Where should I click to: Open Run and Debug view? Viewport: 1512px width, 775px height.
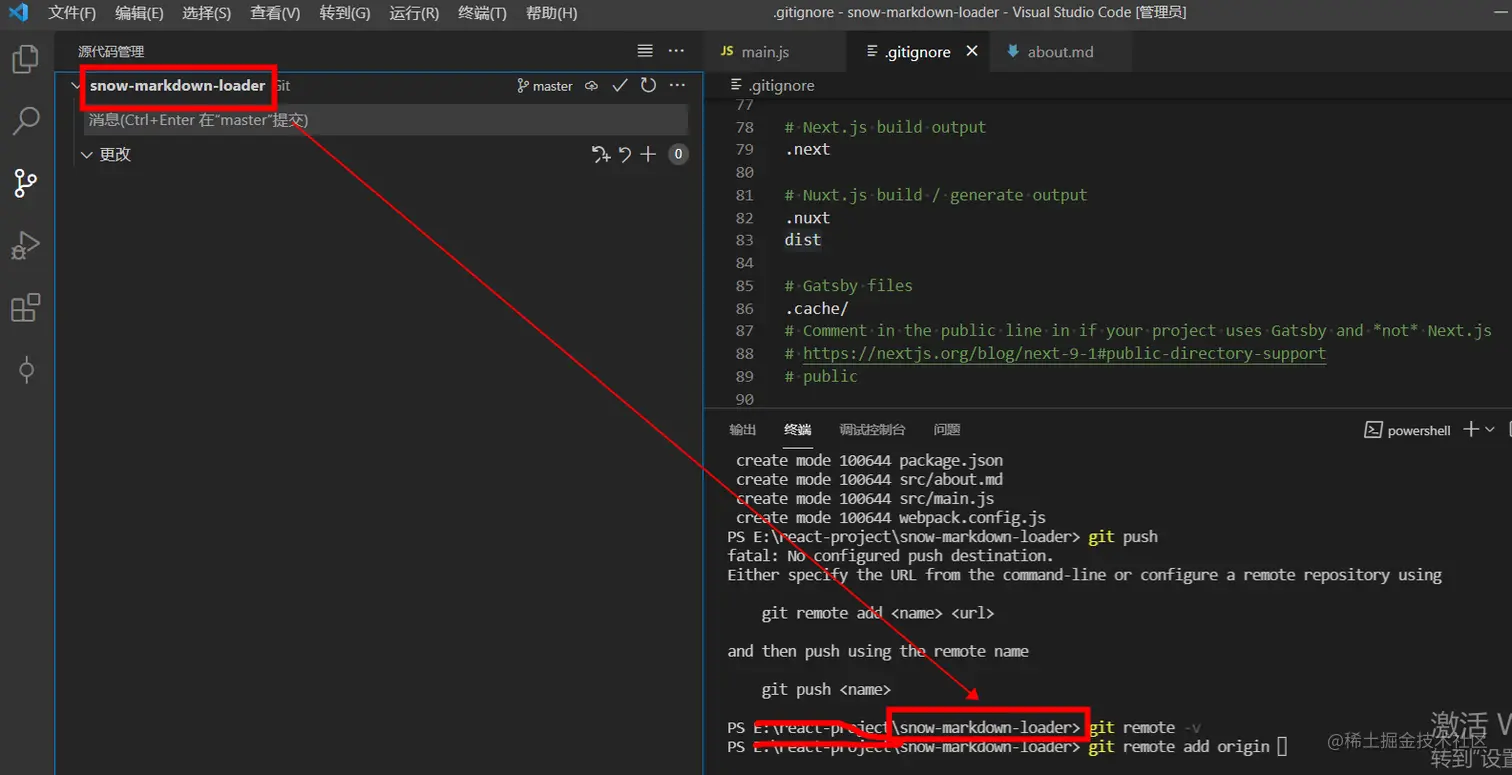(x=25, y=245)
